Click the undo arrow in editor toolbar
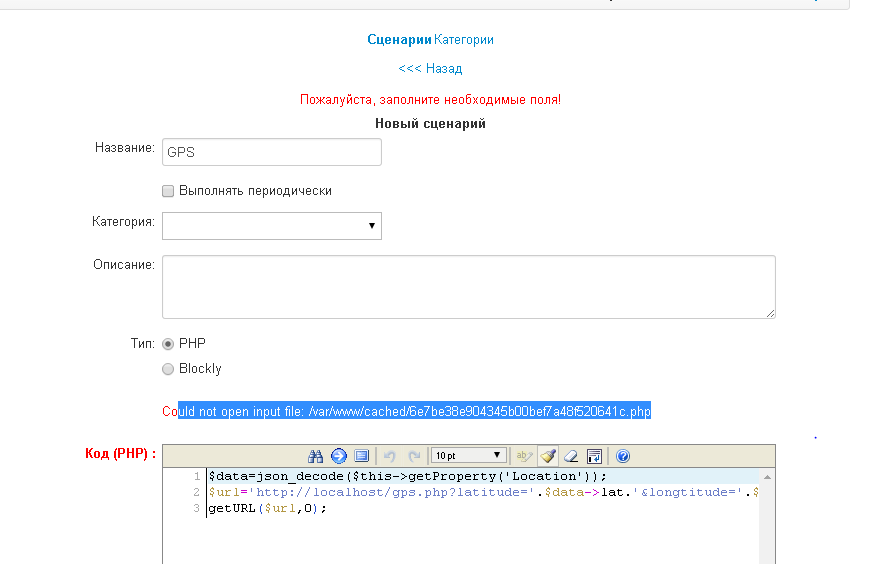 point(390,456)
